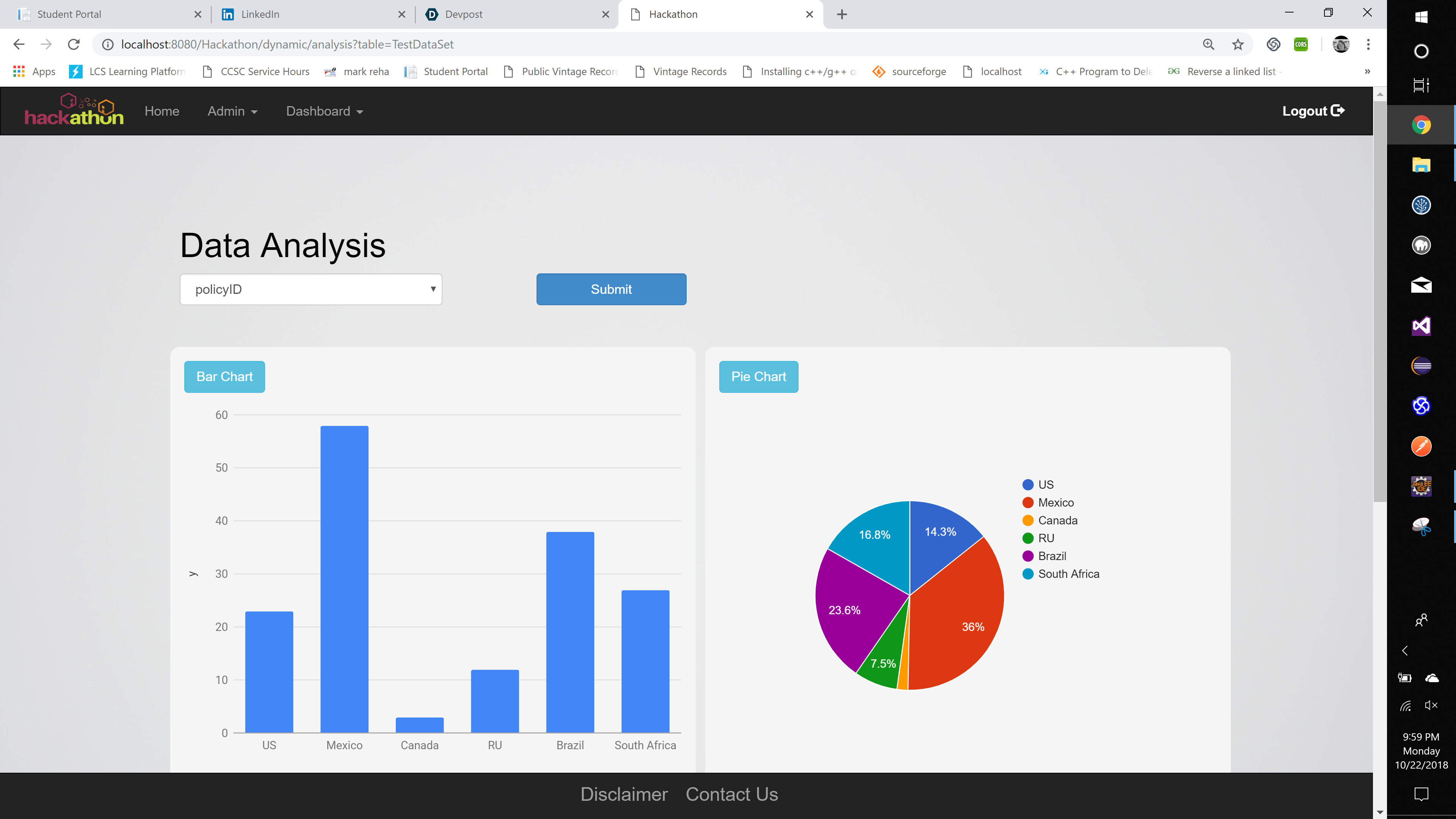Open Visual Studio from the taskbar
The image size is (1456, 819).
point(1421,326)
